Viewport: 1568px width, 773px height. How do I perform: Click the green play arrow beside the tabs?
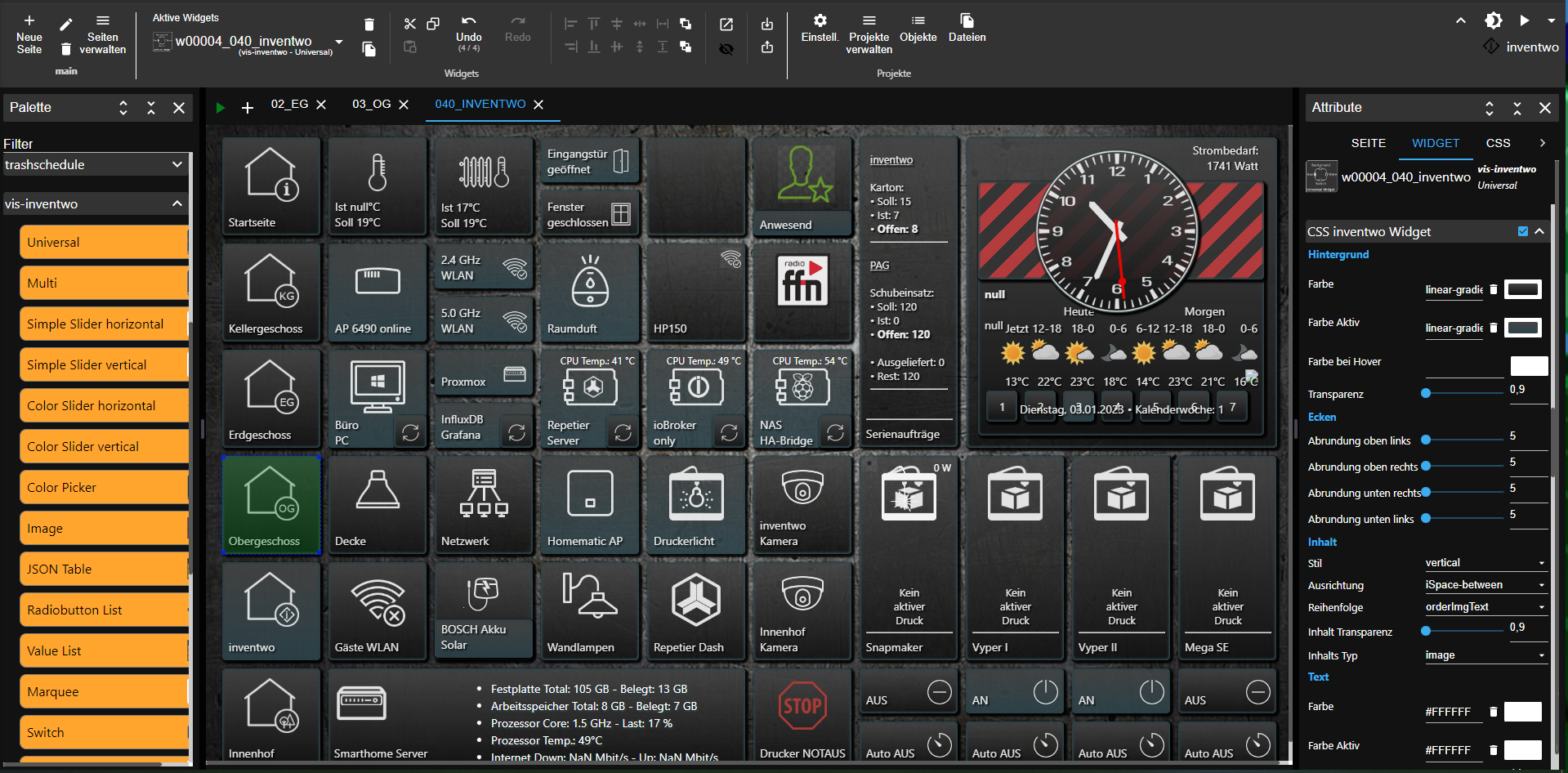[220, 107]
